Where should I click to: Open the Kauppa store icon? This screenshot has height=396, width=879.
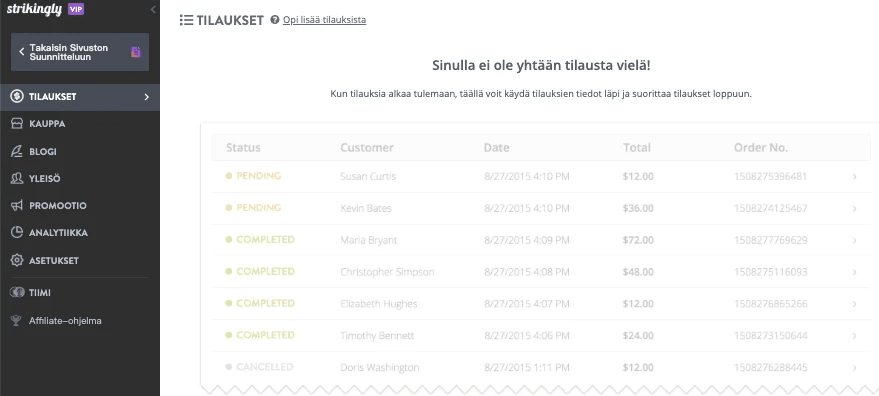click(x=17, y=124)
